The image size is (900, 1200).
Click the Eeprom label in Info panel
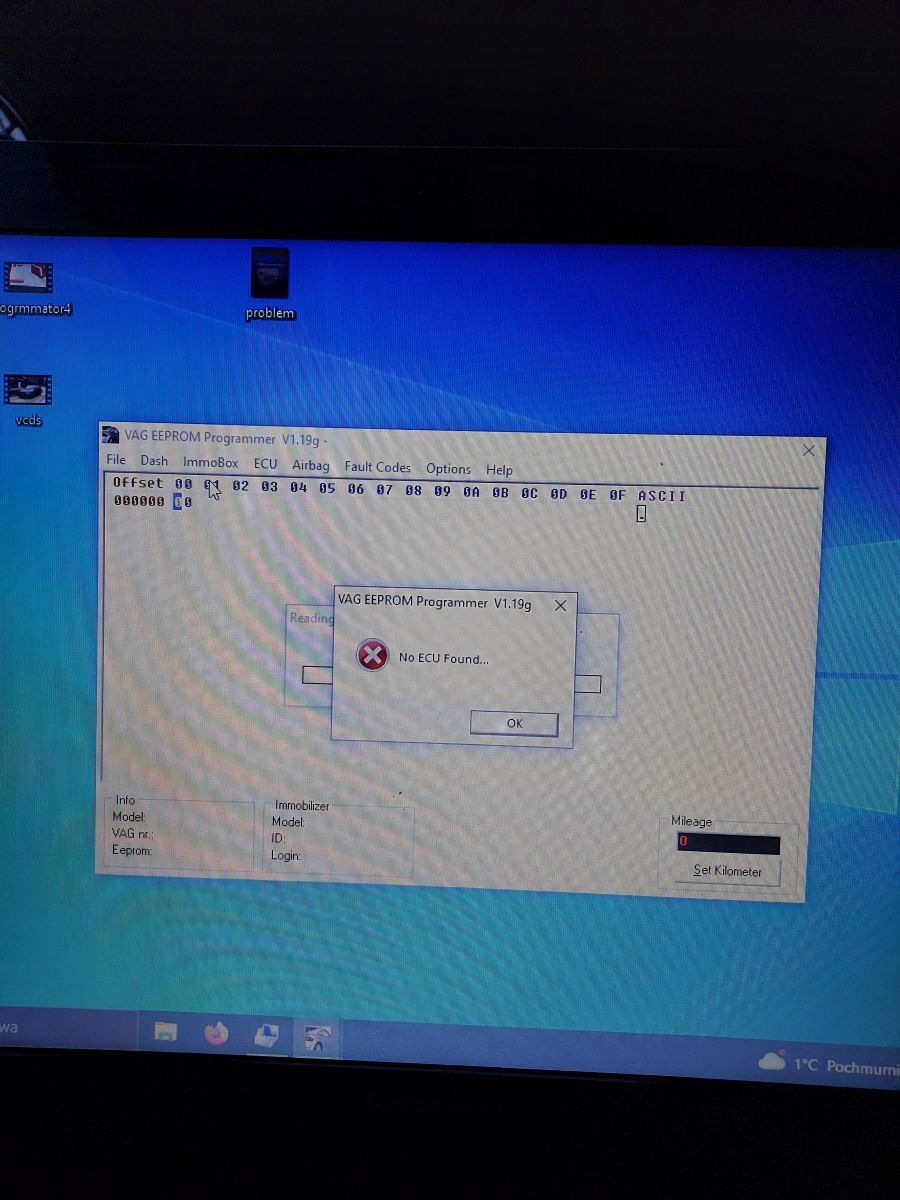(x=132, y=850)
